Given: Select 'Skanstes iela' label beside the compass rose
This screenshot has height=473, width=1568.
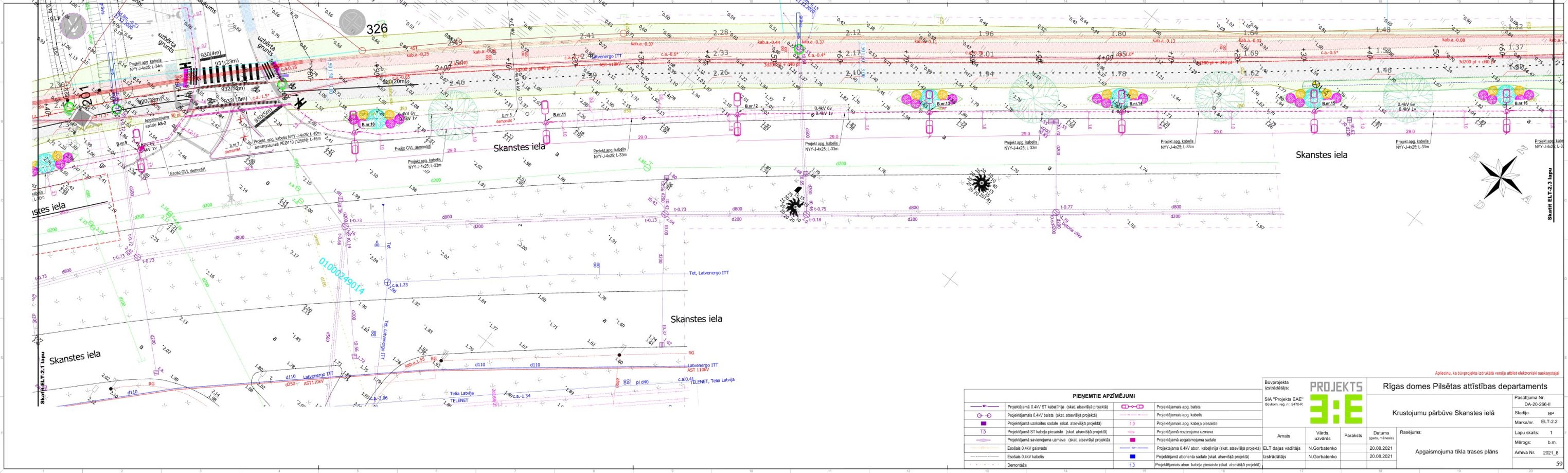Looking at the screenshot, I should click(x=1322, y=155).
